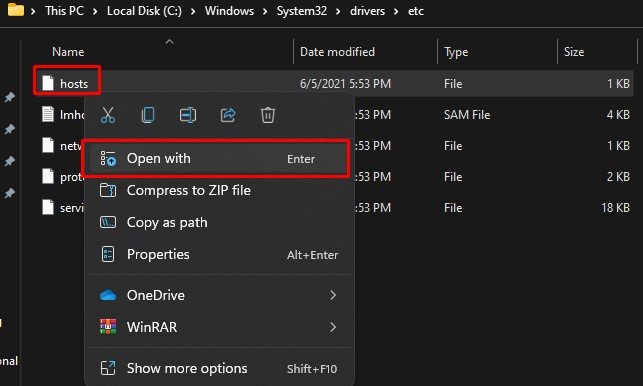Viewport: 643px width, 386px height.
Task: Go to Windows folder in breadcrumb
Action: [x=229, y=11]
